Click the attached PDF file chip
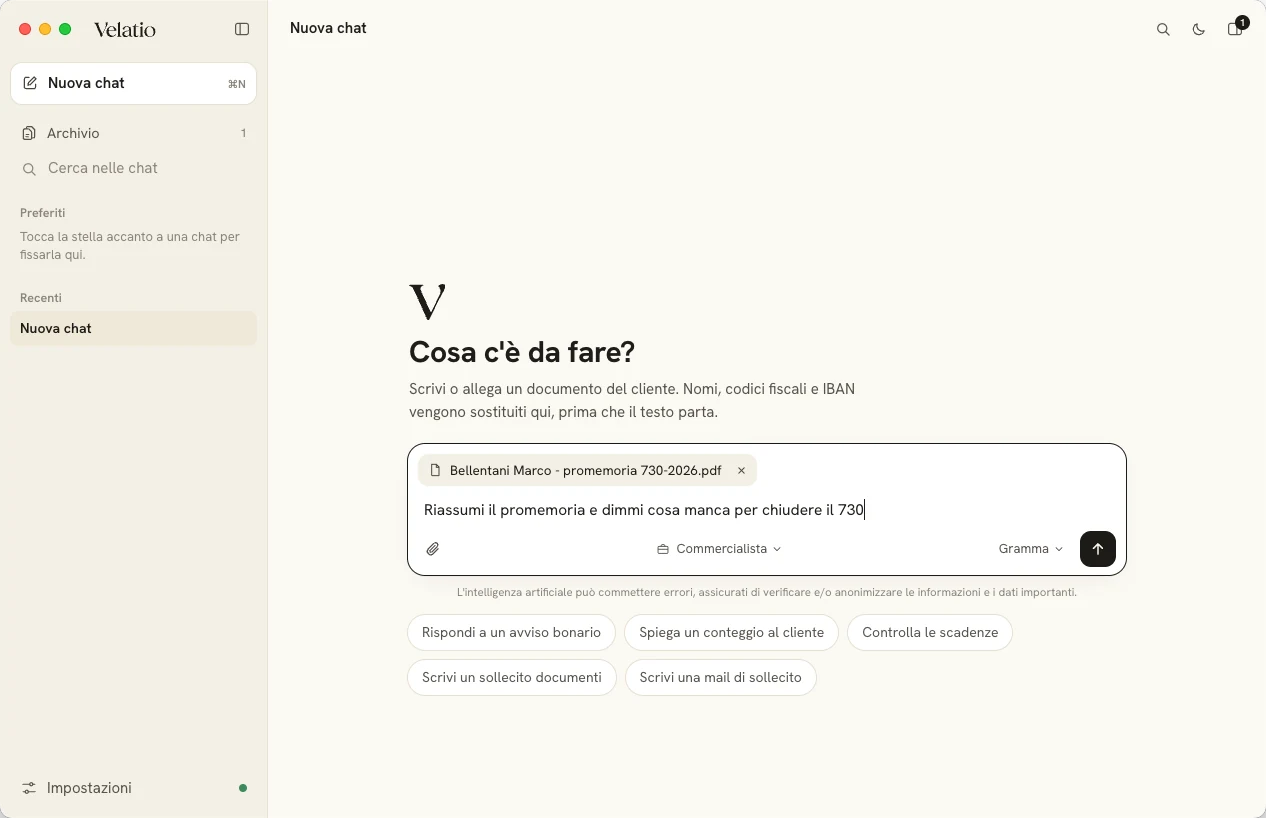Image resolution: width=1266 pixels, height=818 pixels. click(x=587, y=470)
